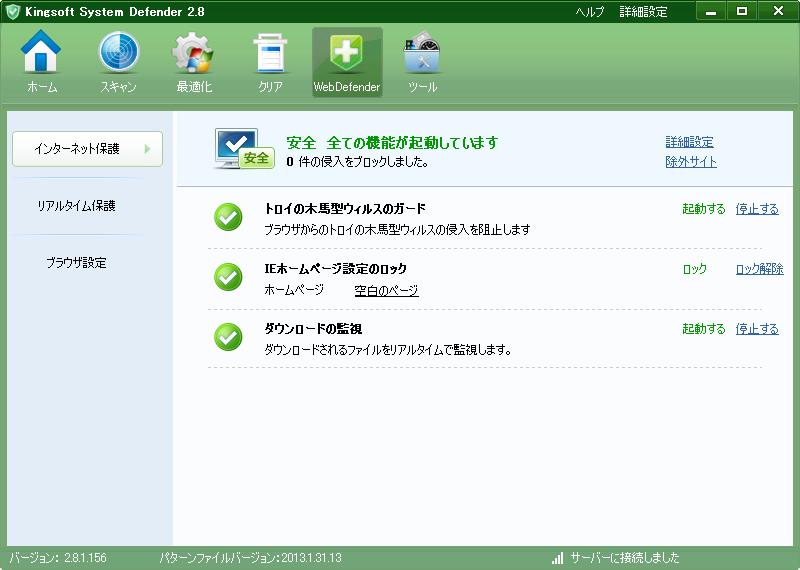Open the ヘルプ menu in title bar
This screenshot has height=570, width=800.
590,12
